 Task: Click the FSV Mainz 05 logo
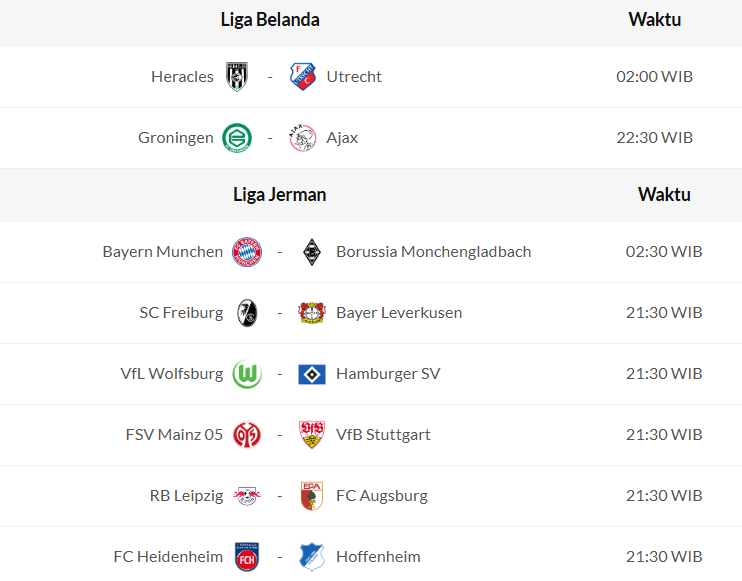(x=247, y=435)
